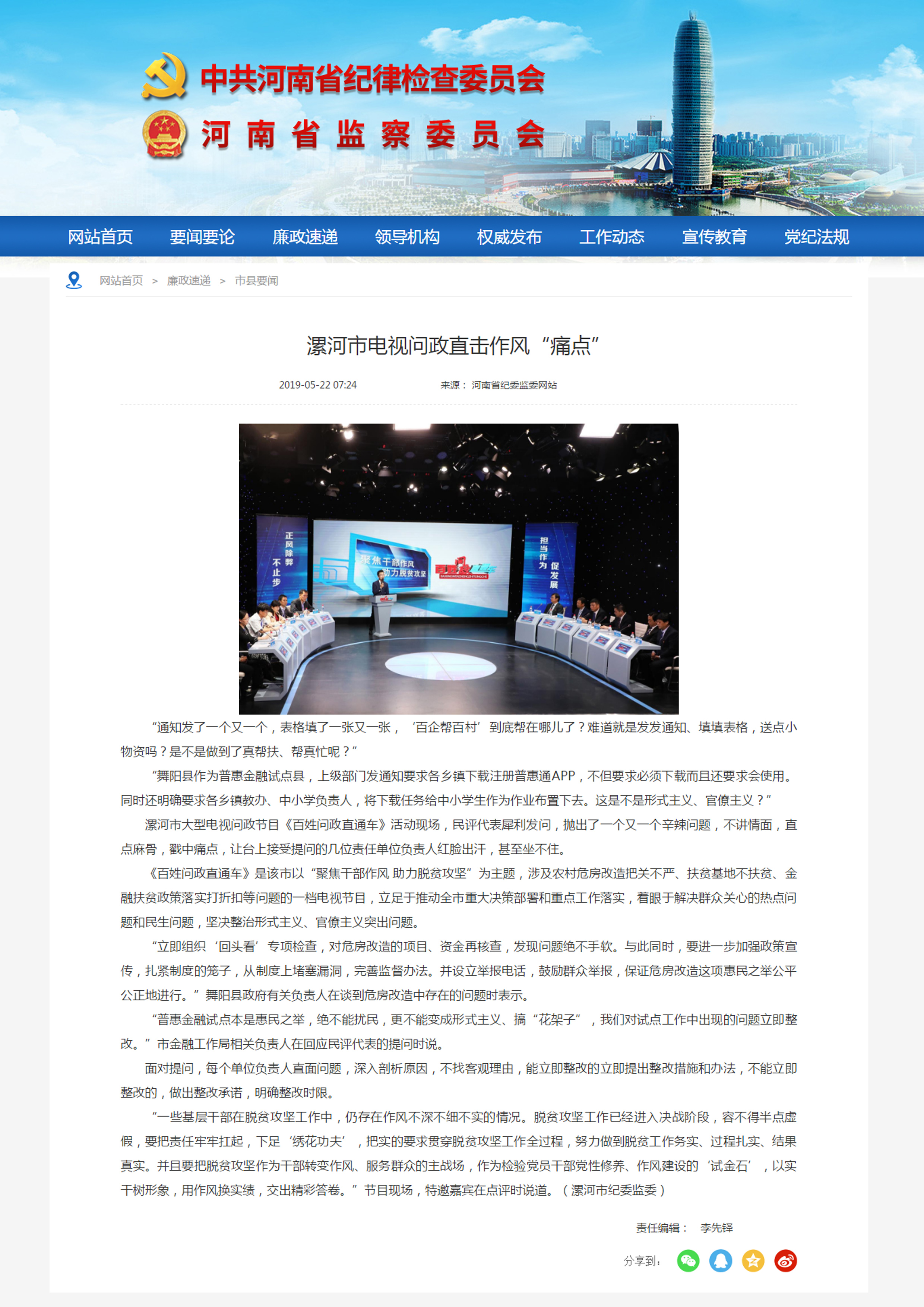Click 网站首页 breadcrumb link

pos(121,281)
